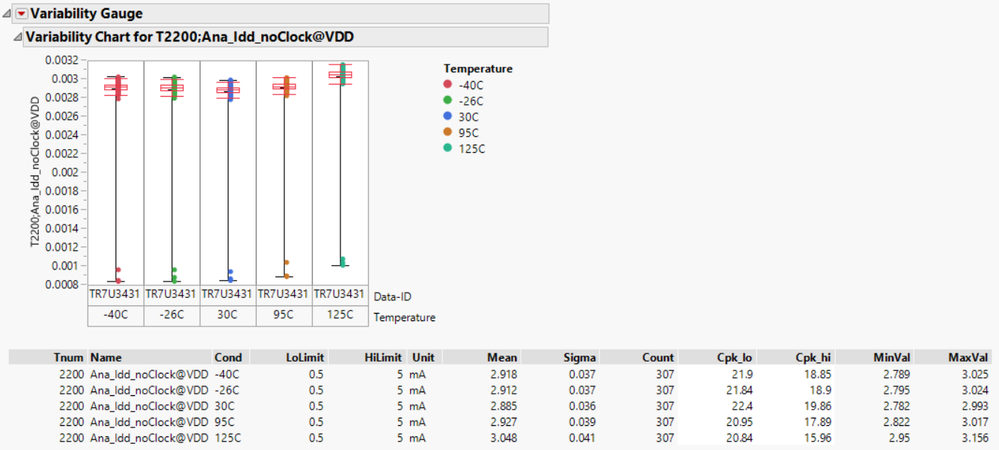Click the 125C teal legend marker
The image size is (999, 450).
coord(447,148)
